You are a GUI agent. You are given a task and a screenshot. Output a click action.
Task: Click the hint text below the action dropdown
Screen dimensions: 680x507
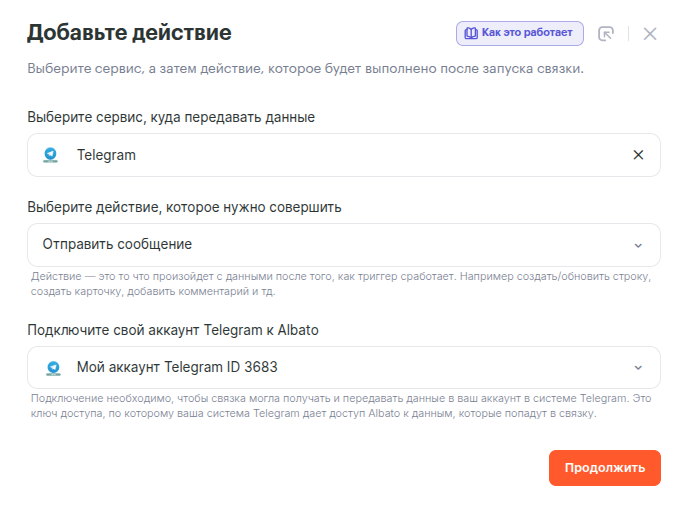click(340, 283)
